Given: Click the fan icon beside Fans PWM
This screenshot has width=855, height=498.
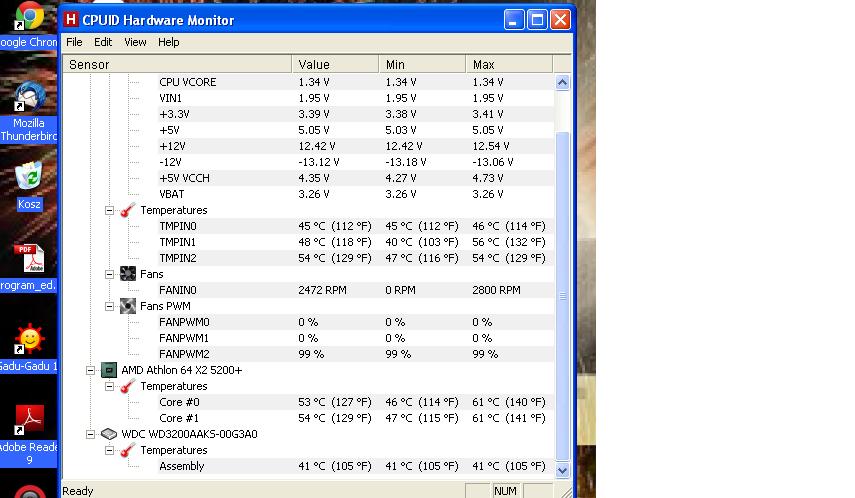Looking at the screenshot, I should pos(128,306).
